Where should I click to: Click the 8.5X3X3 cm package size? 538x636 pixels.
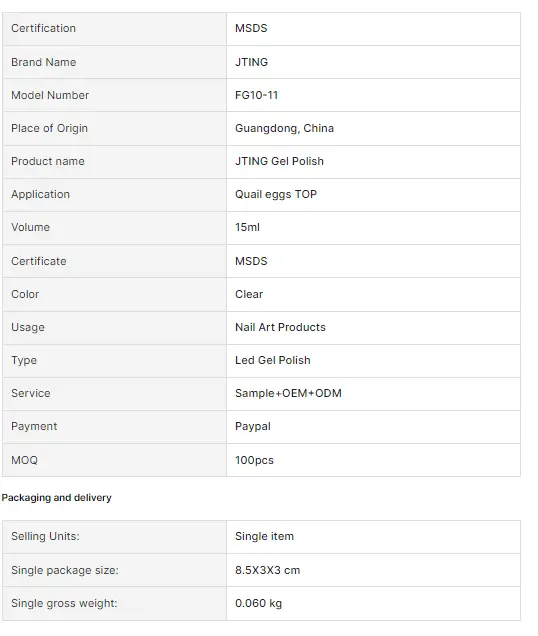click(268, 570)
